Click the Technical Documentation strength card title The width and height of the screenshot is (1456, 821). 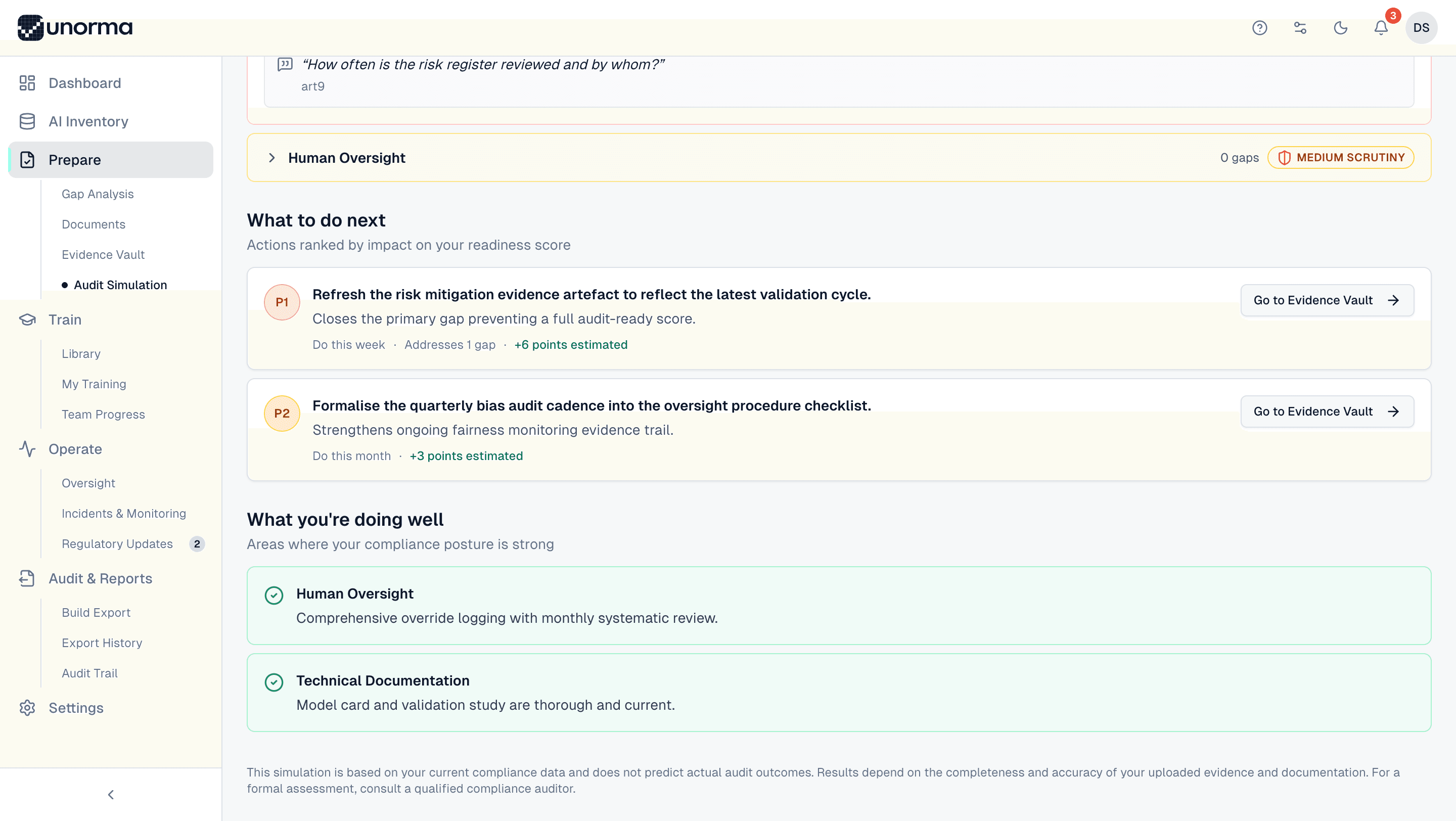(x=383, y=681)
